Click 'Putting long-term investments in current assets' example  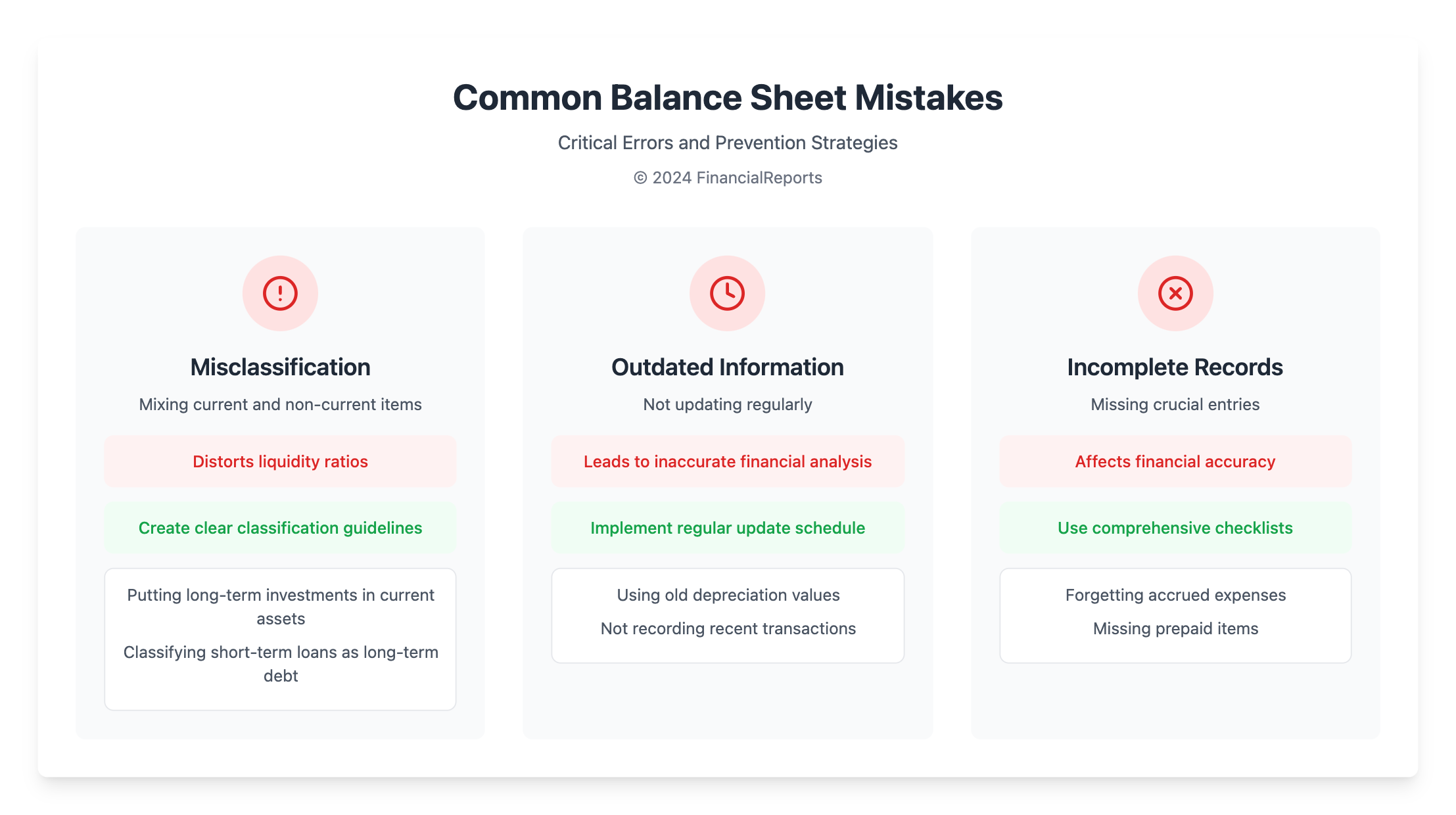(x=281, y=606)
